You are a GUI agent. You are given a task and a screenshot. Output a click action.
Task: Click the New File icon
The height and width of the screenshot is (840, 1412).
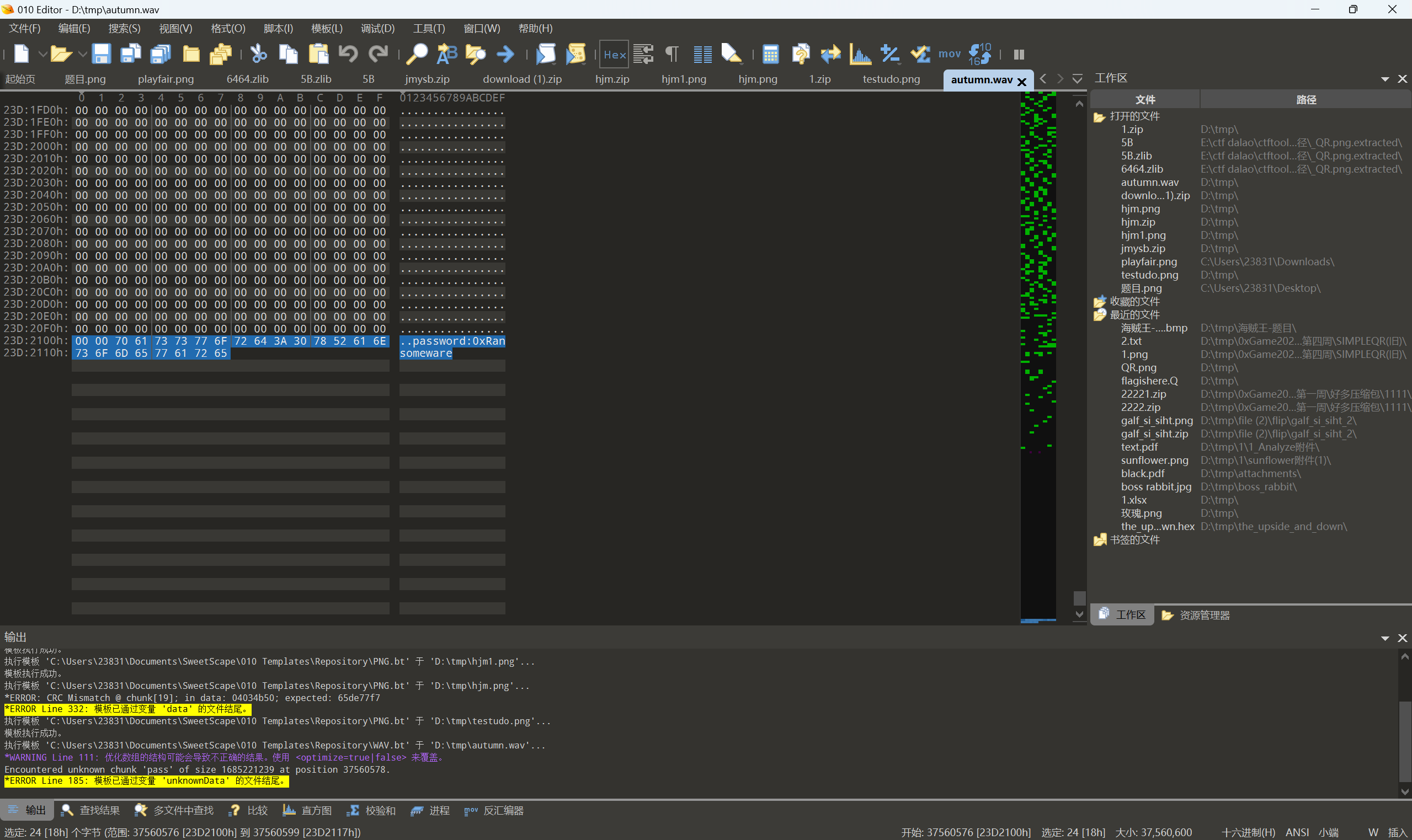click(x=22, y=55)
